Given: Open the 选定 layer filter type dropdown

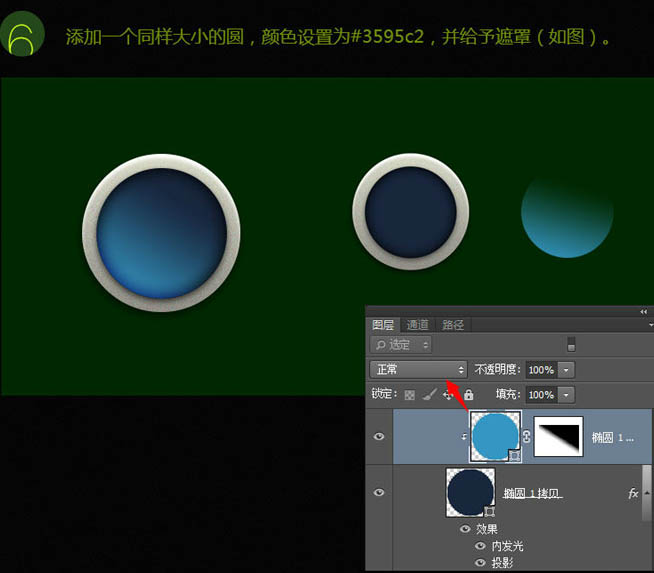Looking at the screenshot, I should pyautogui.click(x=400, y=344).
